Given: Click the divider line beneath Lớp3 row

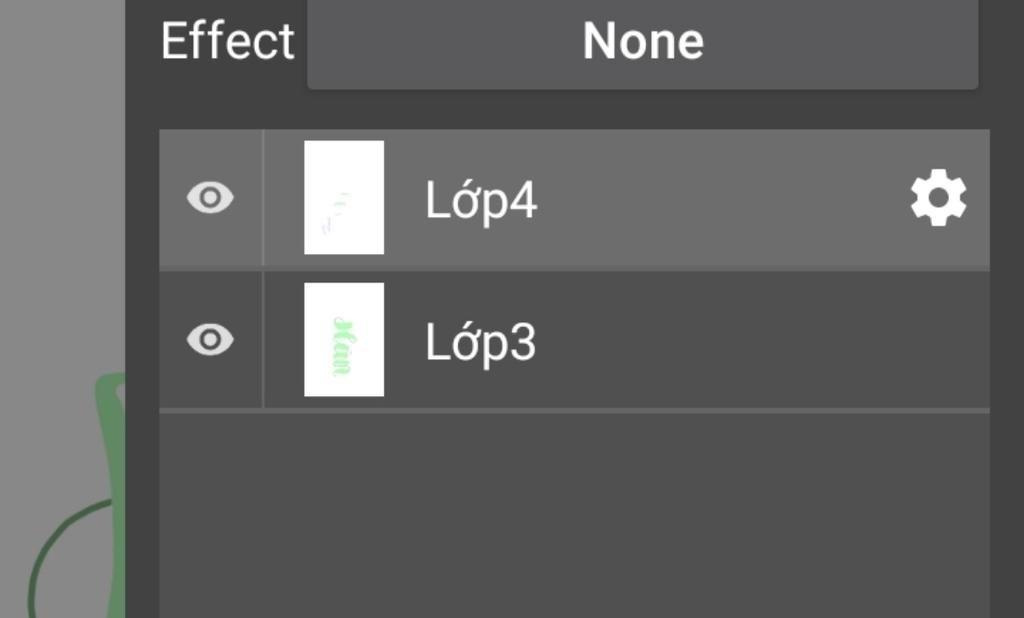Looking at the screenshot, I should [x=574, y=410].
